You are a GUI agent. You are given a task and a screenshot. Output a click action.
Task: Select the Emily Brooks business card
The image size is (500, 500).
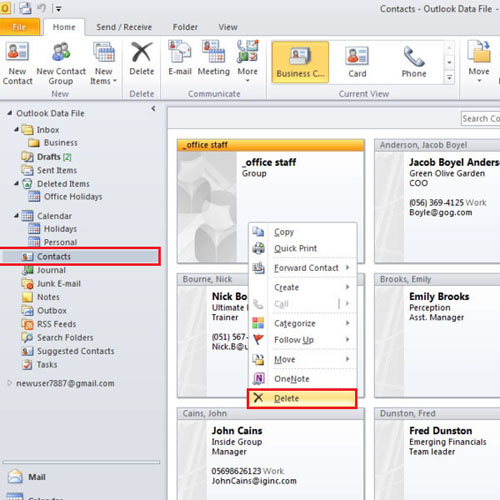[437, 336]
